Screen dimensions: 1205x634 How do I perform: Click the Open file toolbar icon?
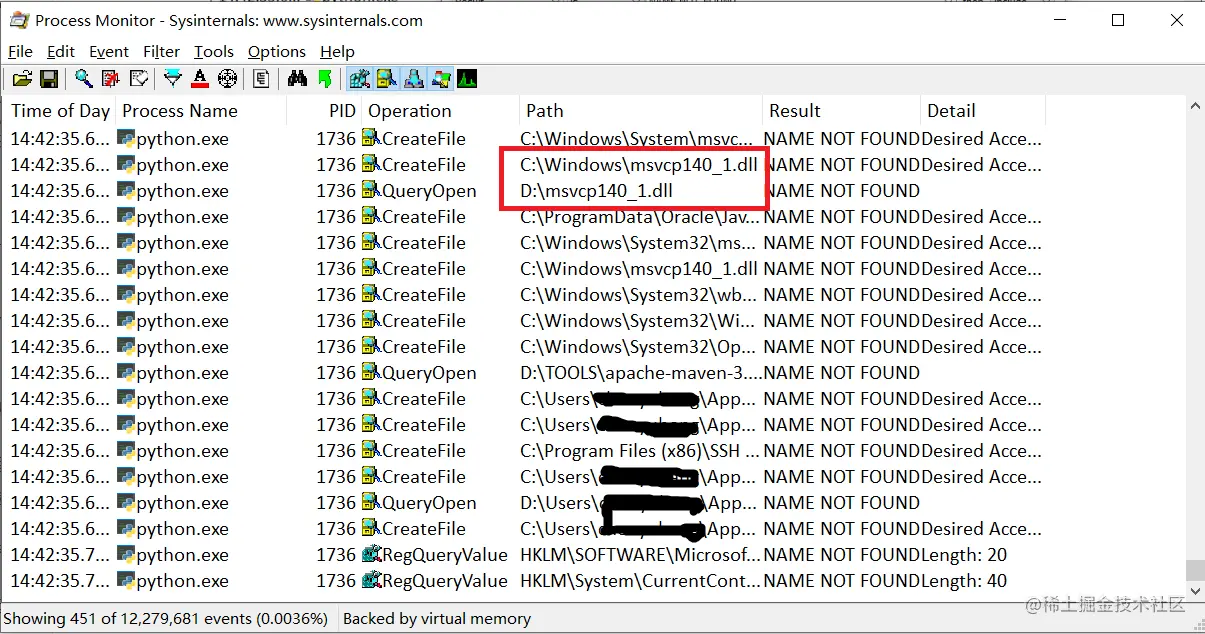22,78
